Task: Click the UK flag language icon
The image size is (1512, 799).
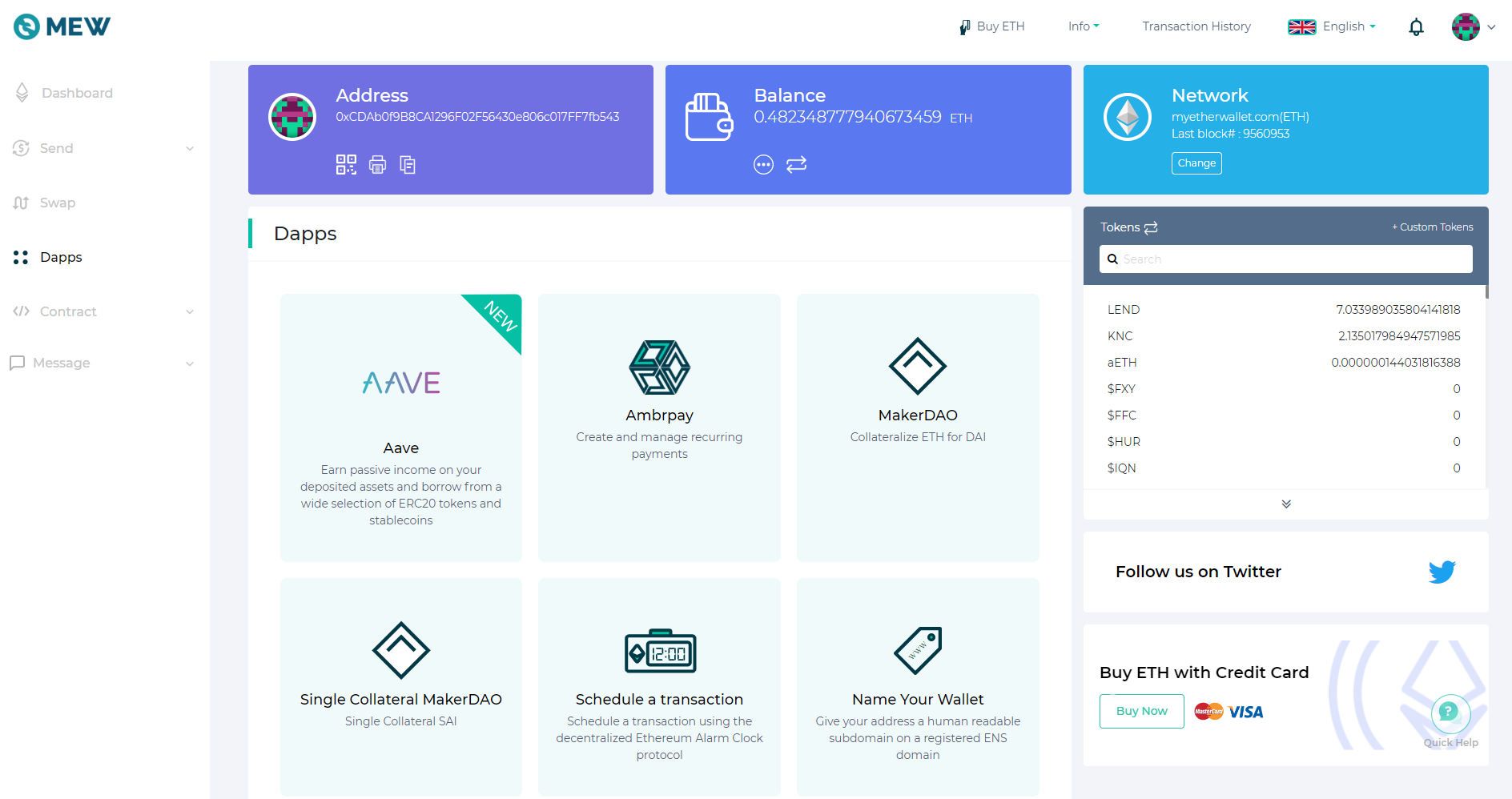Action: click(x=1301, y=27)
